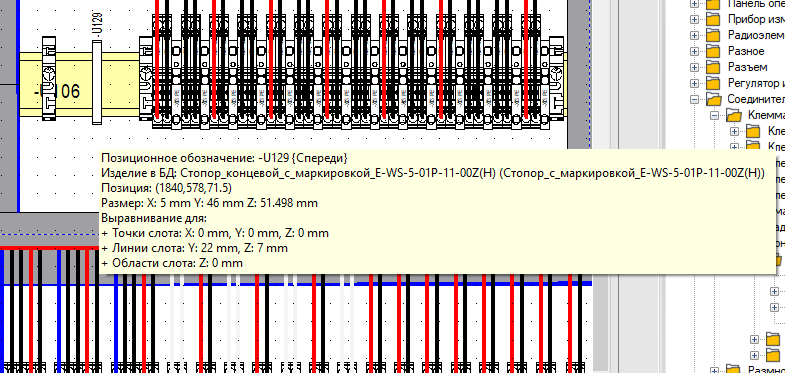Expand the Прибор изм... tree node

(x=694, y=19)
